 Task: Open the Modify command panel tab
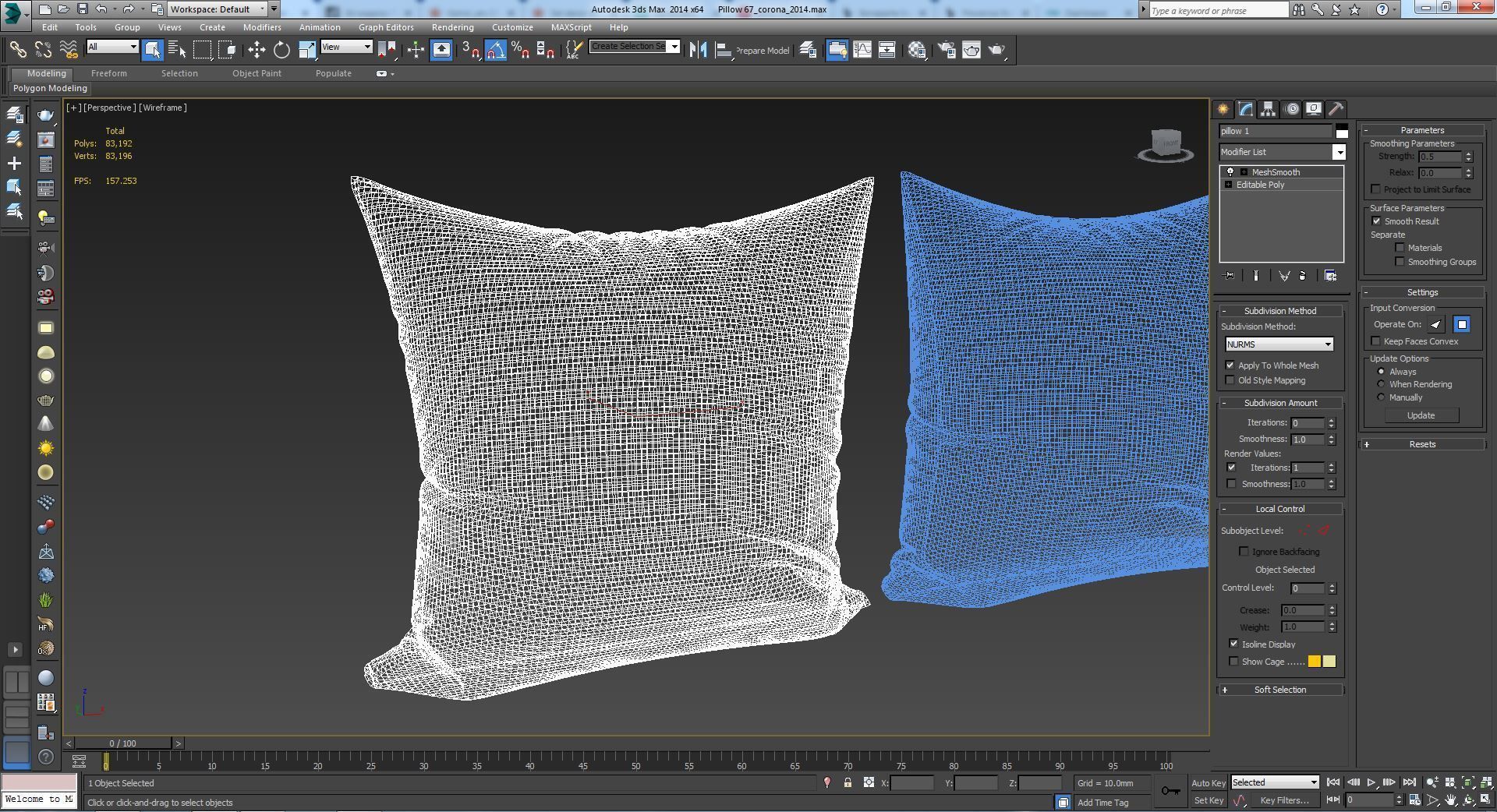point(1246,109)
